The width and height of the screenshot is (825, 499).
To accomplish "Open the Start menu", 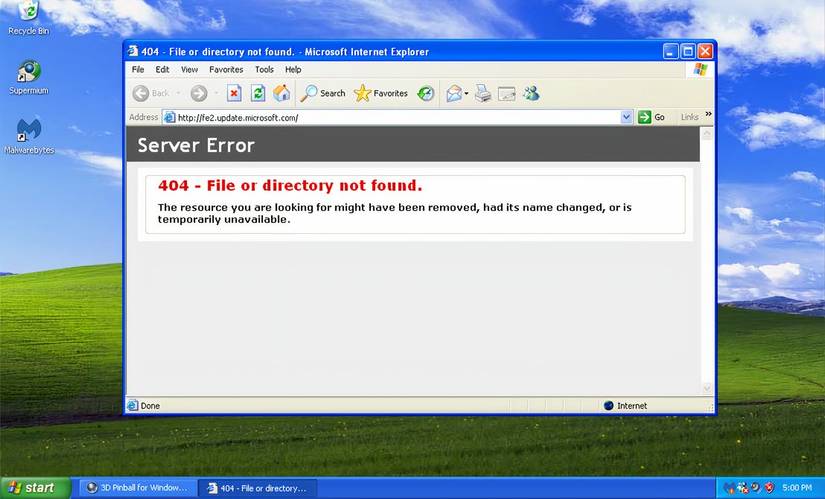I will [x=35, y=488].
